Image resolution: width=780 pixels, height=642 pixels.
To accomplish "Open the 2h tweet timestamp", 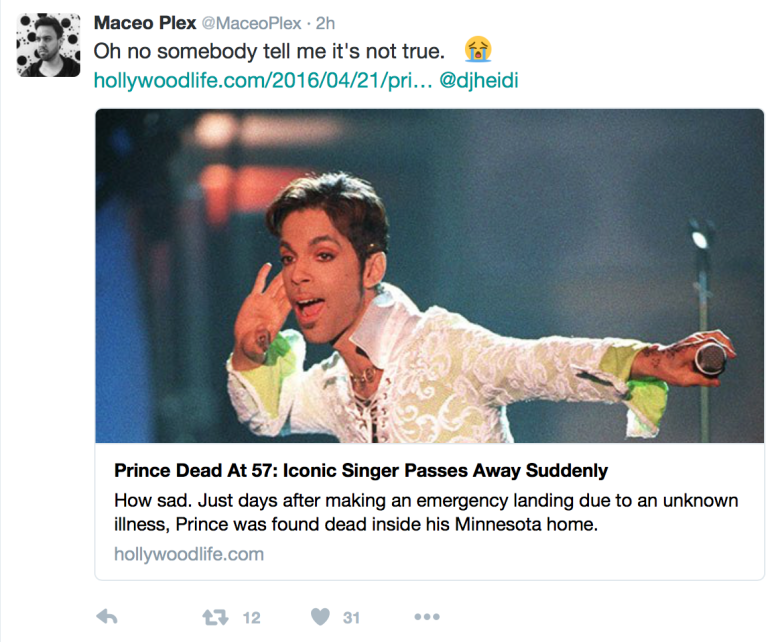I will click(x=324, y=23).
